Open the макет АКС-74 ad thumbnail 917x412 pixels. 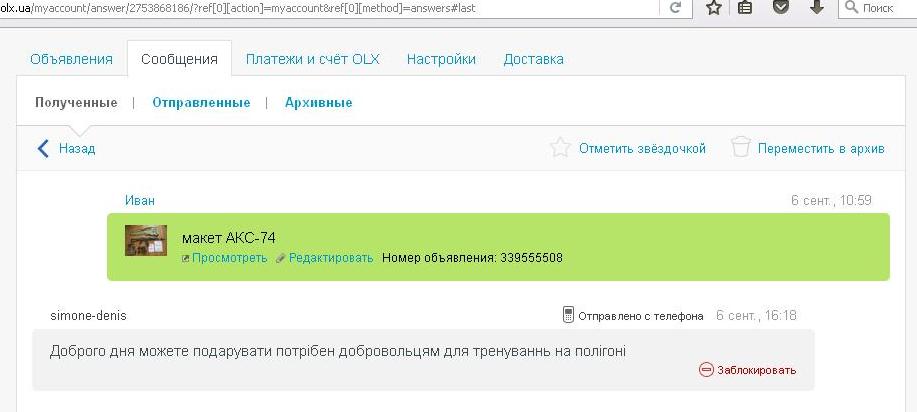coord(146,241)
